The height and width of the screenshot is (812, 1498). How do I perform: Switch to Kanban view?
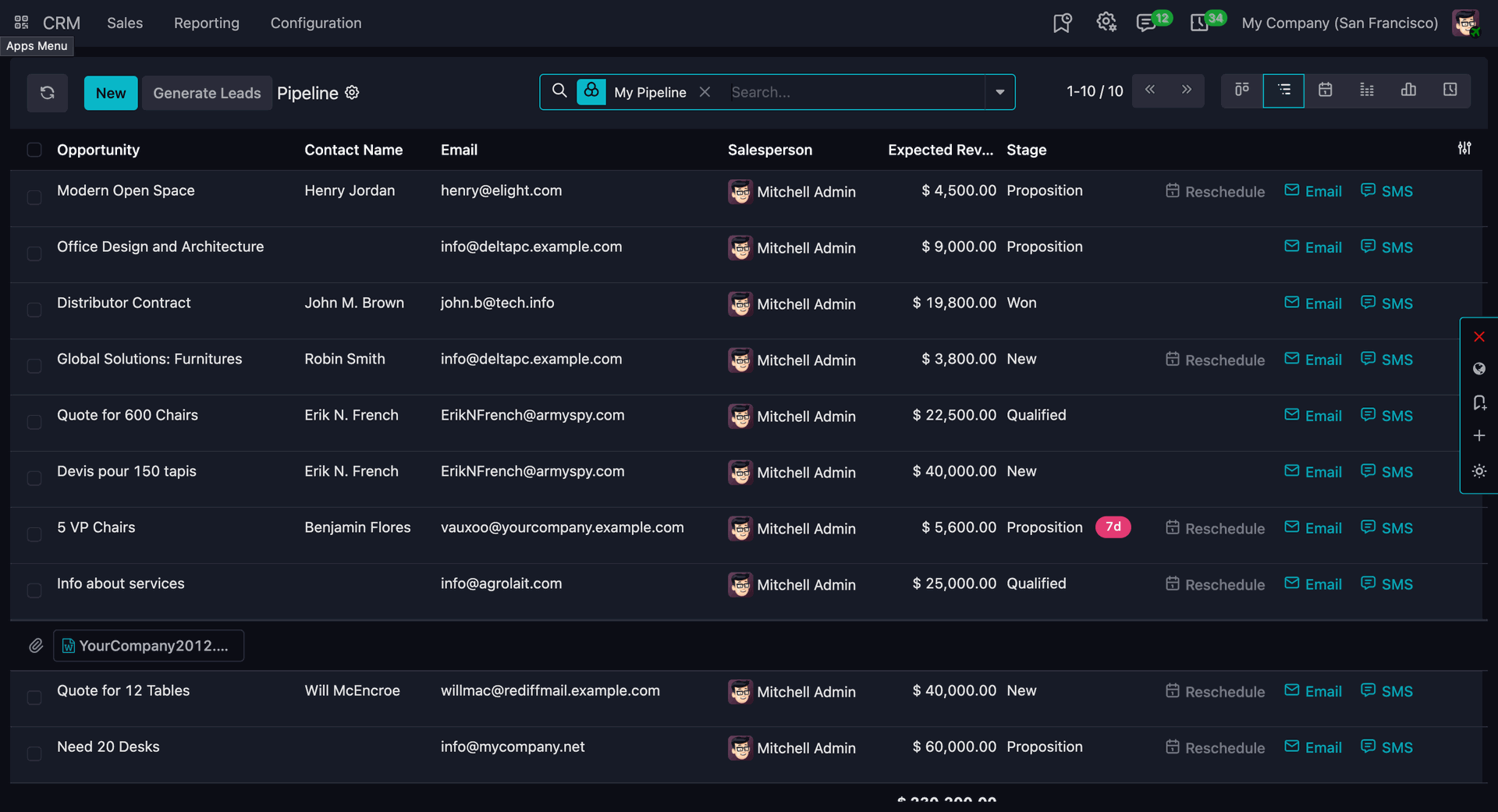click(1242, 90)
